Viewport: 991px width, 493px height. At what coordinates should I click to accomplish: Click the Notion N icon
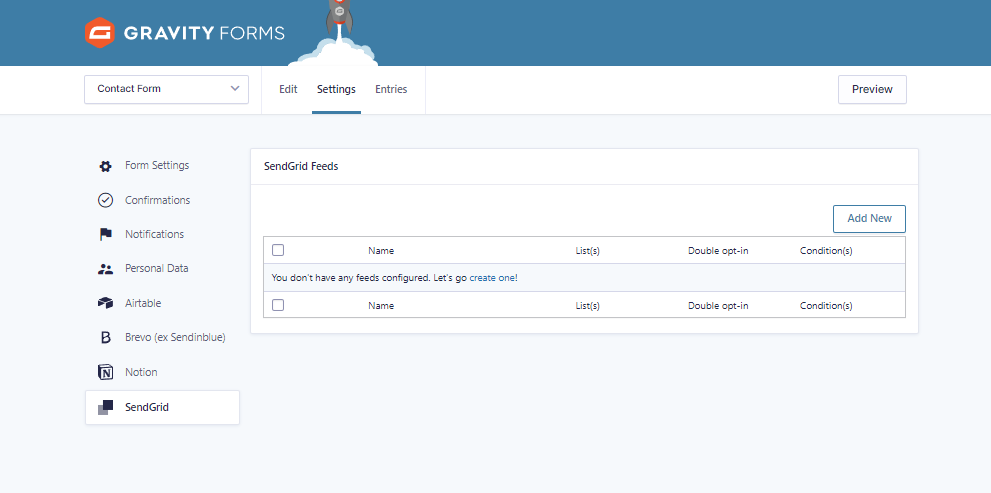[x=106, y=372]
